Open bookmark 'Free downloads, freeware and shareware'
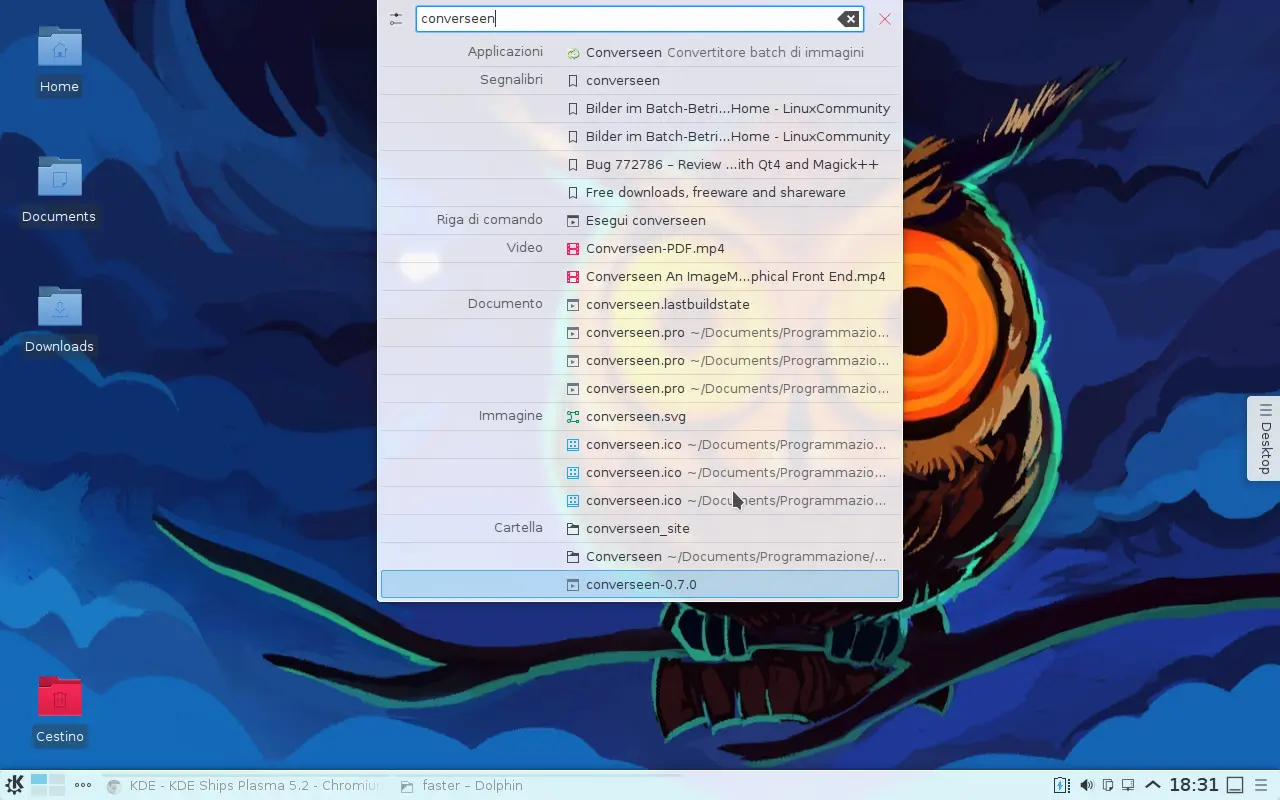 [640, 192]
